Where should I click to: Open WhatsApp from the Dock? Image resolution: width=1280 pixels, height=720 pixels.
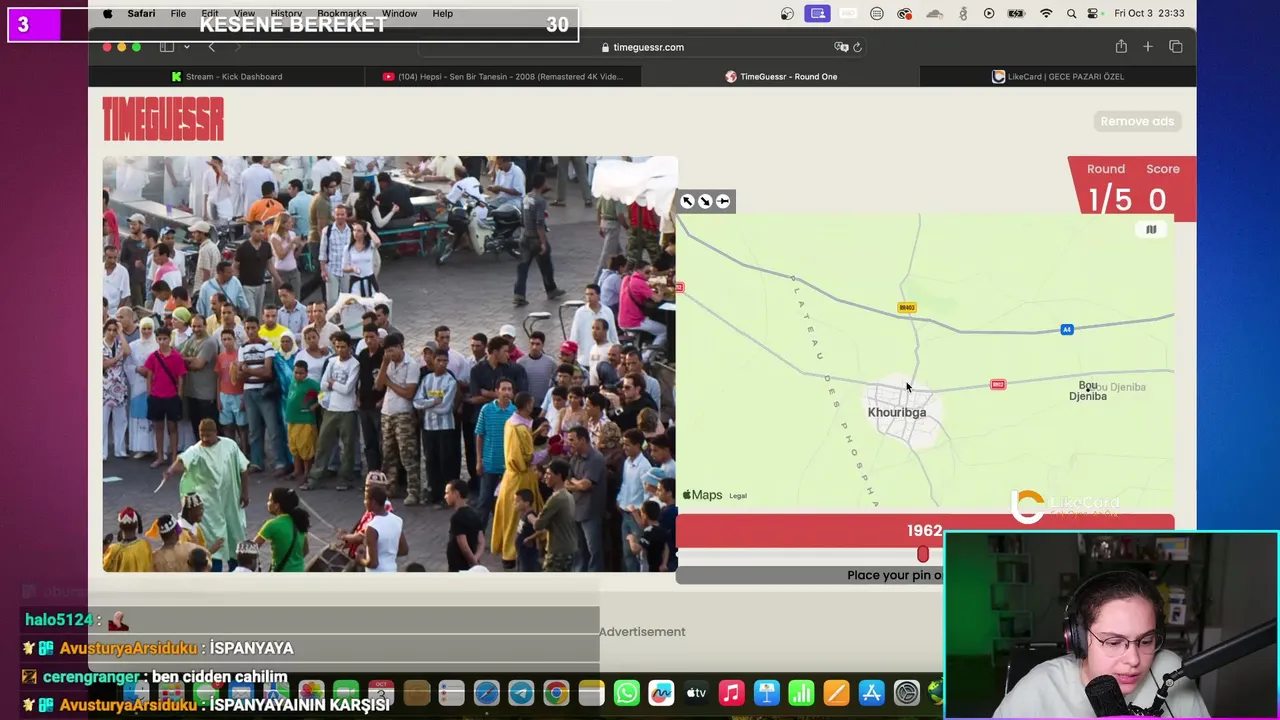[627, 692]
